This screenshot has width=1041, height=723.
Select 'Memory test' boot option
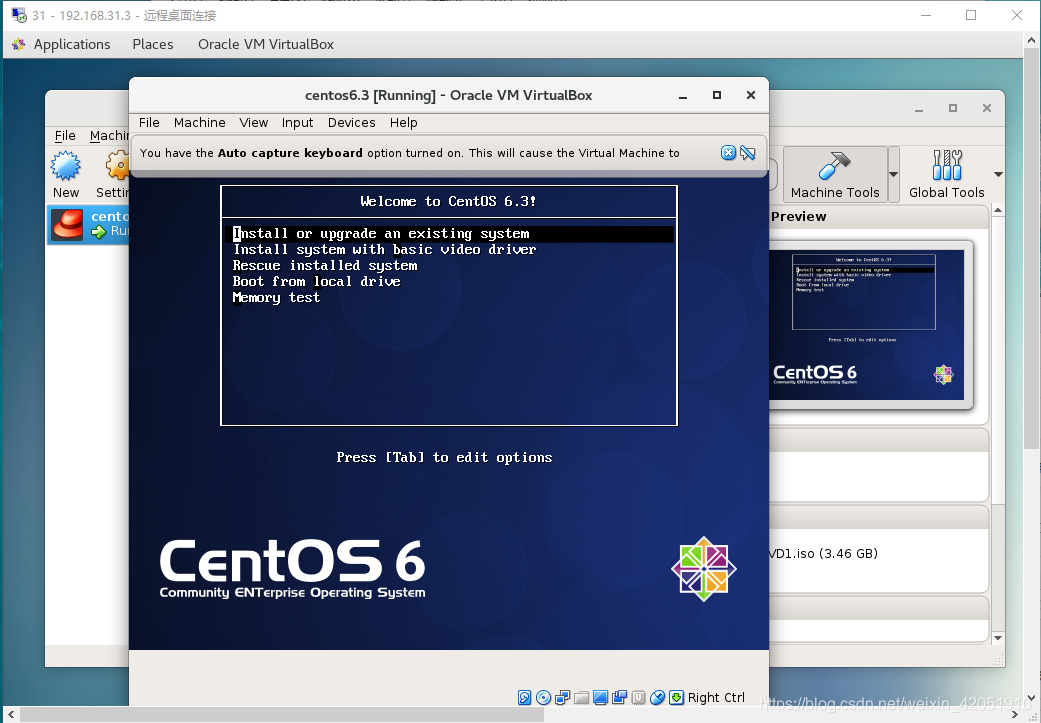(x=276, y=297)
